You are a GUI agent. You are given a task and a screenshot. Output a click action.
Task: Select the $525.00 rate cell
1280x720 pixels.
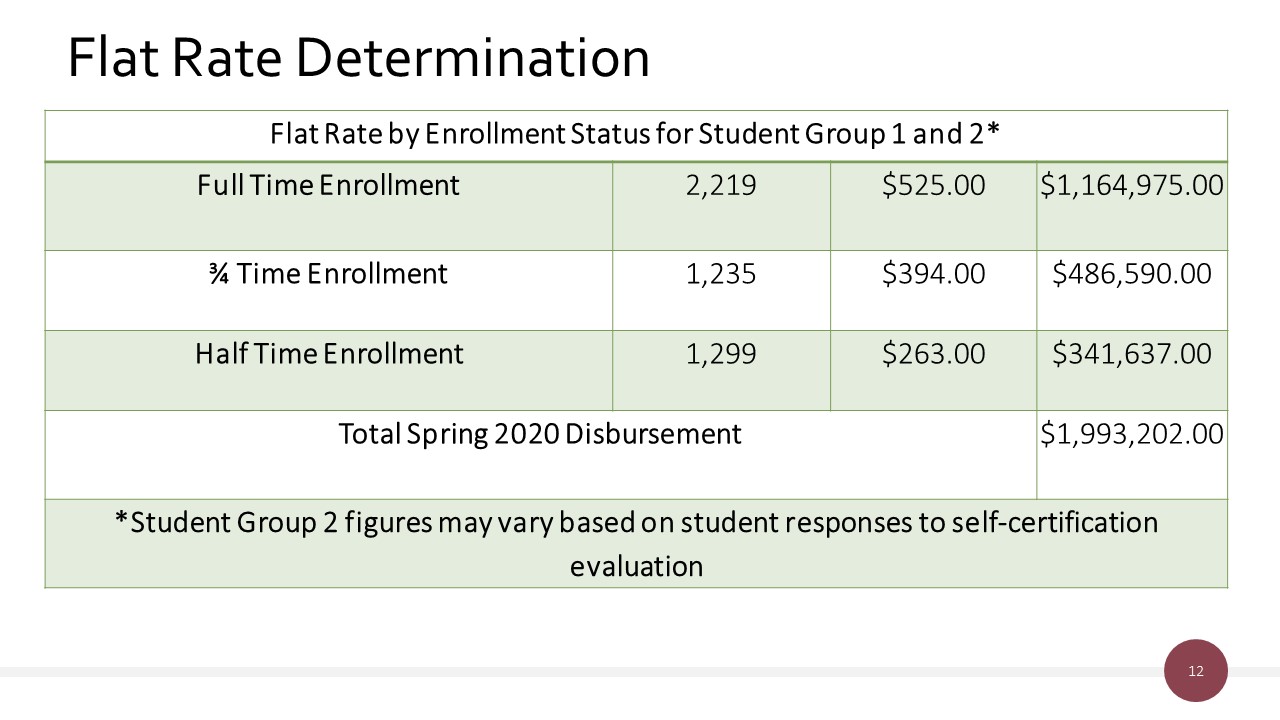tap(933, 186)
